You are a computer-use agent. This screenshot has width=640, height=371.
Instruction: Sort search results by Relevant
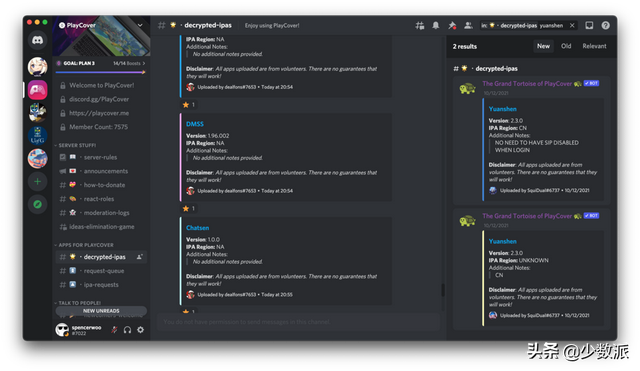(x=594, y=46)
